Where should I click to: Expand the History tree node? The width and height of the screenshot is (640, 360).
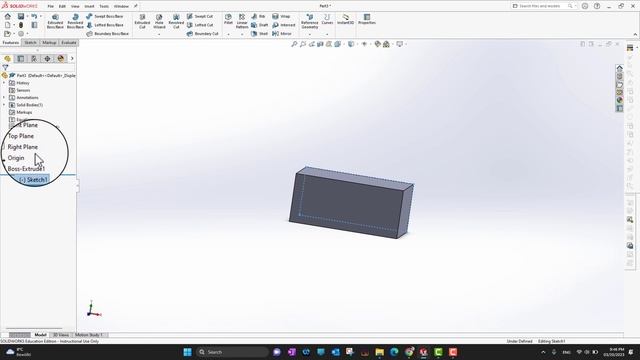4,83
